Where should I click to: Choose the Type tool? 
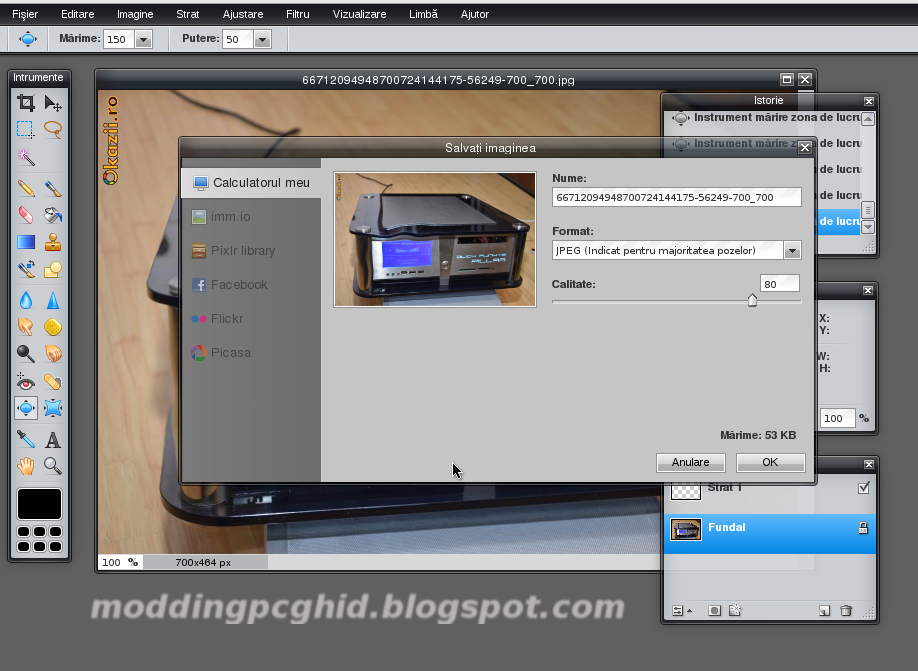click(53, 437)
